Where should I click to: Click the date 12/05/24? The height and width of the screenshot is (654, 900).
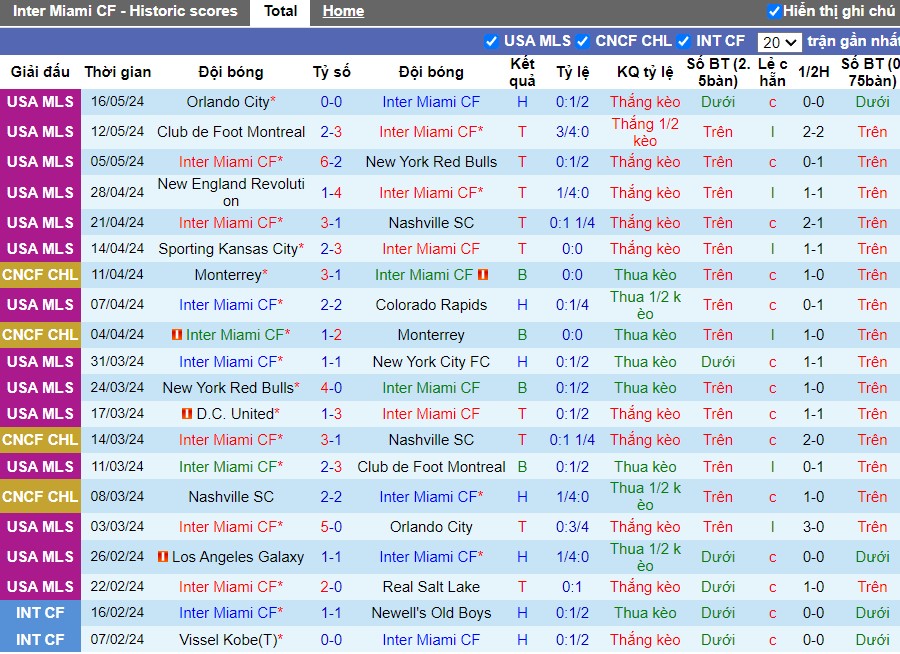point(117,131)
